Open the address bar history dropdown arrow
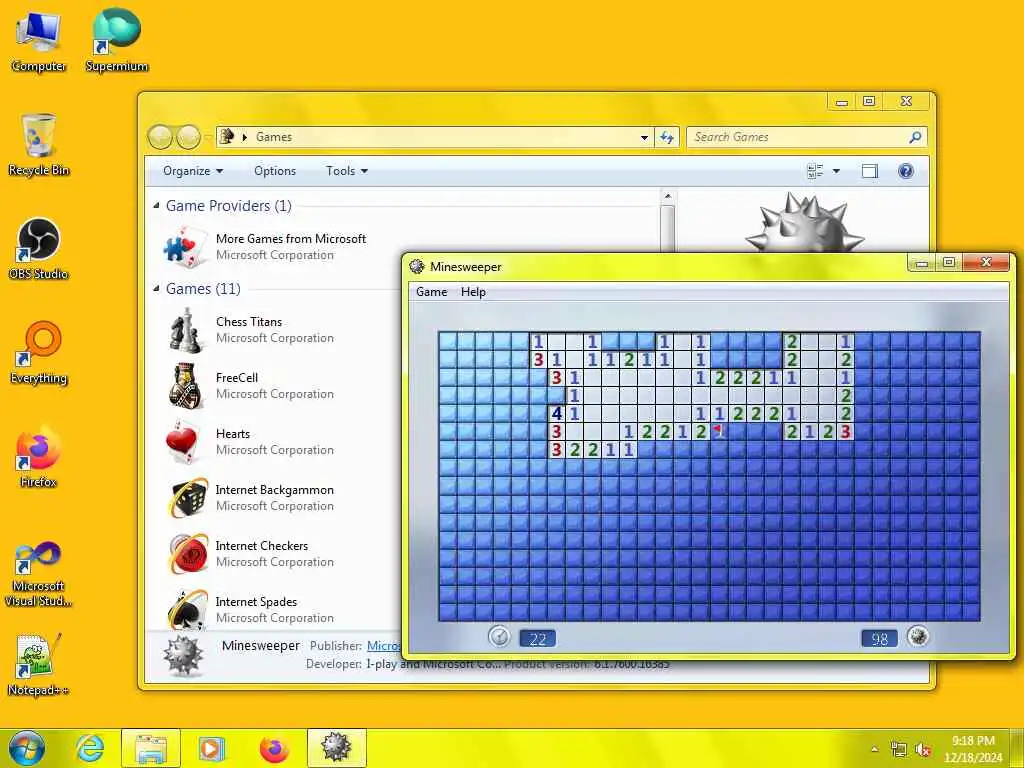The height and width of the screenshot is (768, 1024). (x=645, y=137)
